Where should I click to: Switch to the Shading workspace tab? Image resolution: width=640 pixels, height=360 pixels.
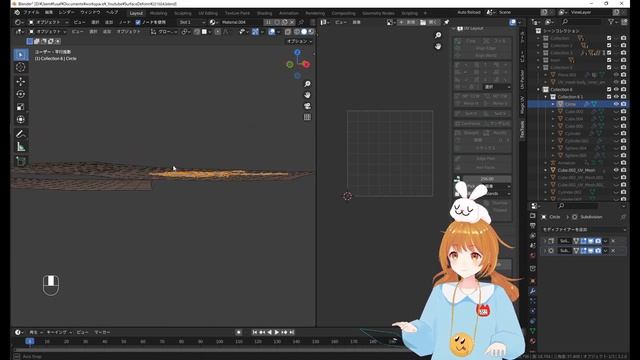pos(264,13)
